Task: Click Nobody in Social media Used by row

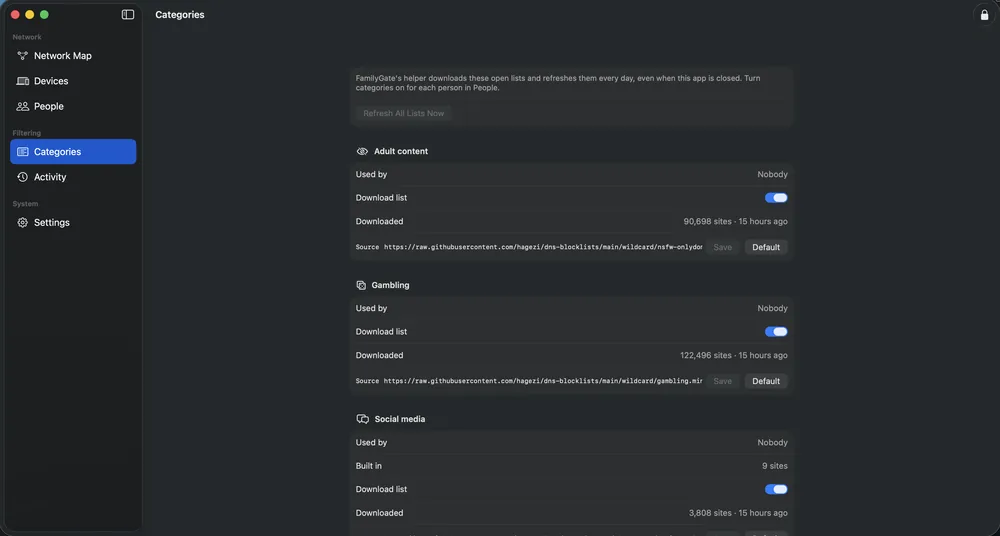Action: click(x=772, y=442)
